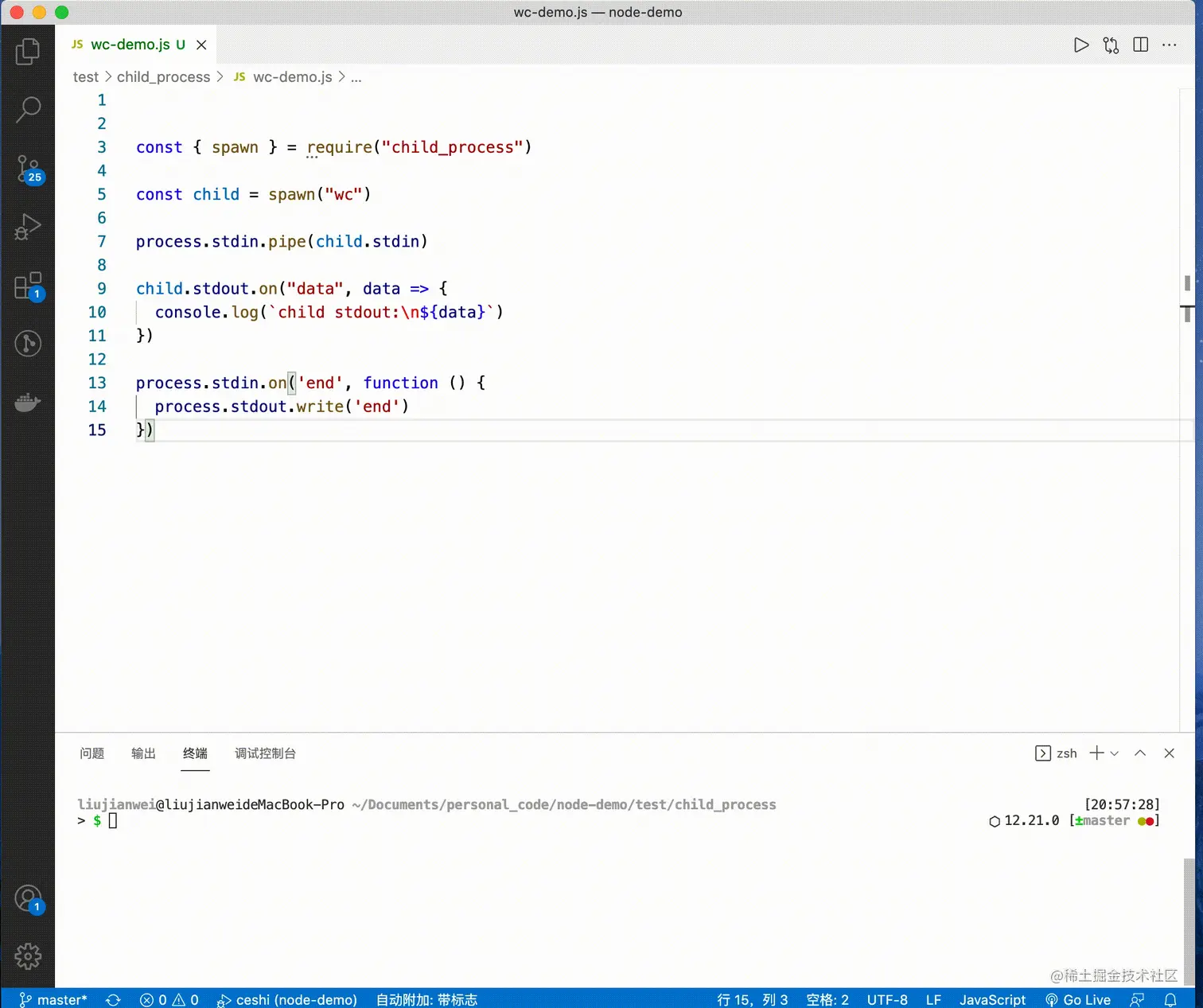This screenshot has height=1008, width=1203.
Task: Click the terminal panel vertical scrollbar
Action: click(x=1189, y=923)
